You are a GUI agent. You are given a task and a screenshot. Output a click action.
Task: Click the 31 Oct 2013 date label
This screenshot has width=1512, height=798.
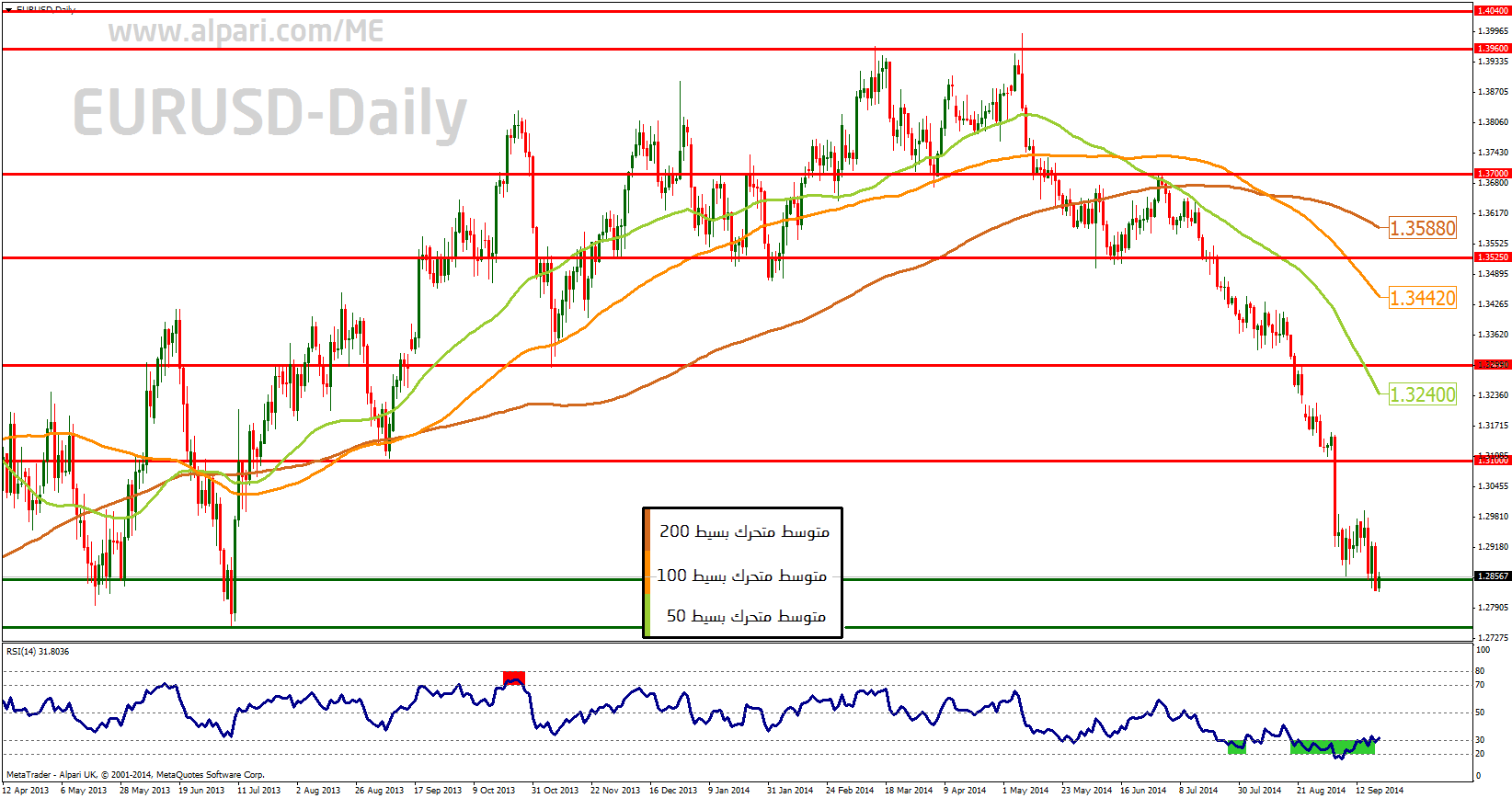click(x=555, y=790)
